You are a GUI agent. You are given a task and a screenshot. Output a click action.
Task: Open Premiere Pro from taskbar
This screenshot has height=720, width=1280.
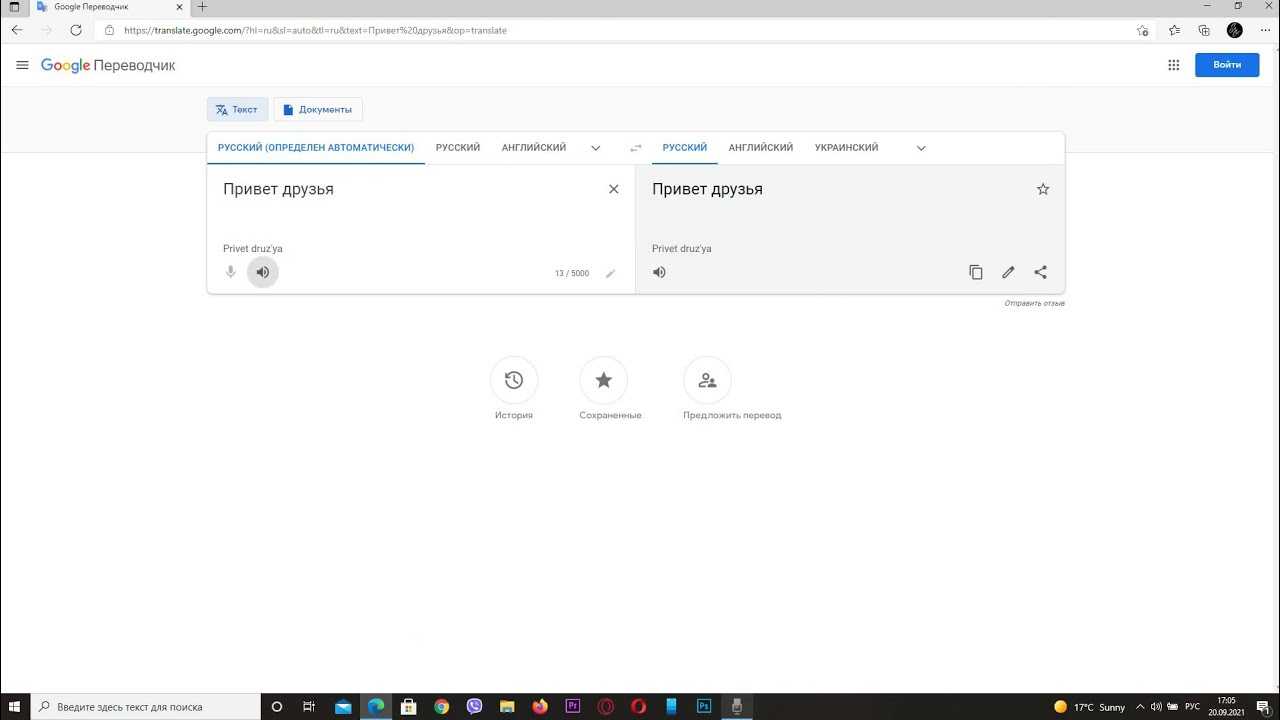click(573, 706)
